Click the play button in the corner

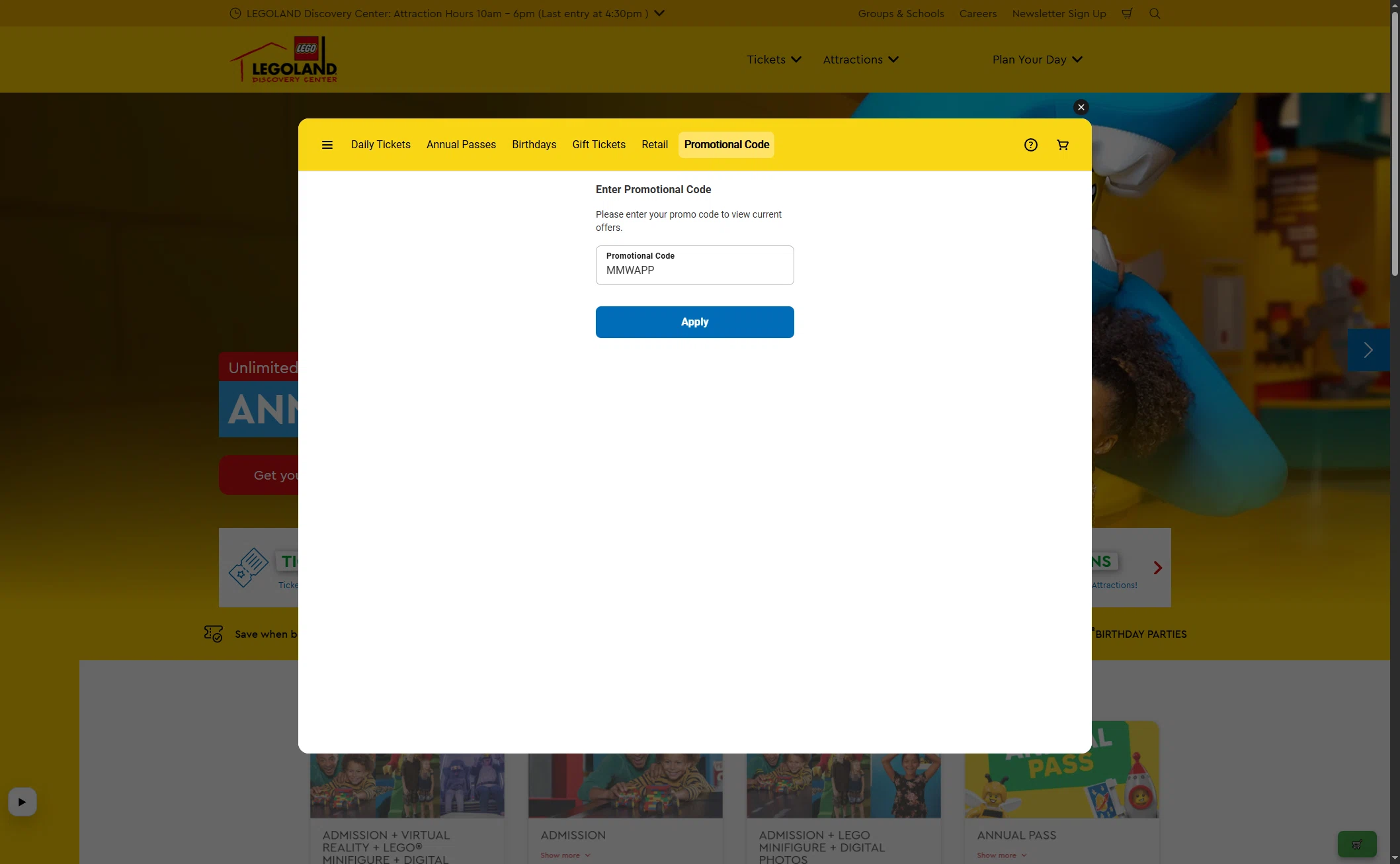click(22, 802)
